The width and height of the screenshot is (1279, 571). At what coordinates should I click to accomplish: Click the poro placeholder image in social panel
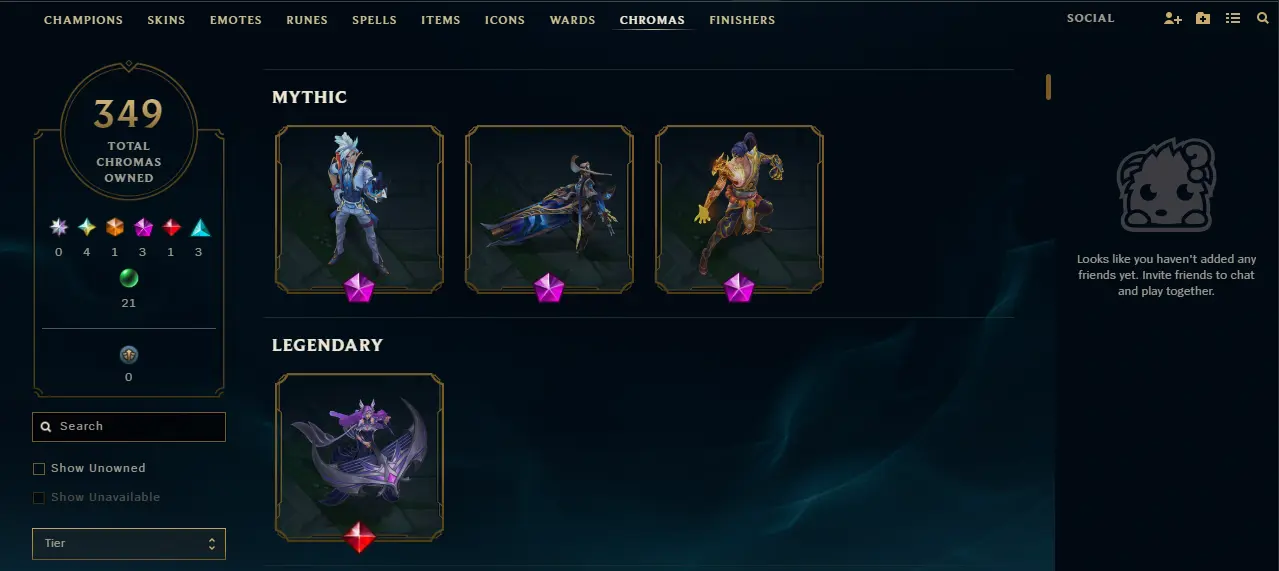coord(1166,185)
